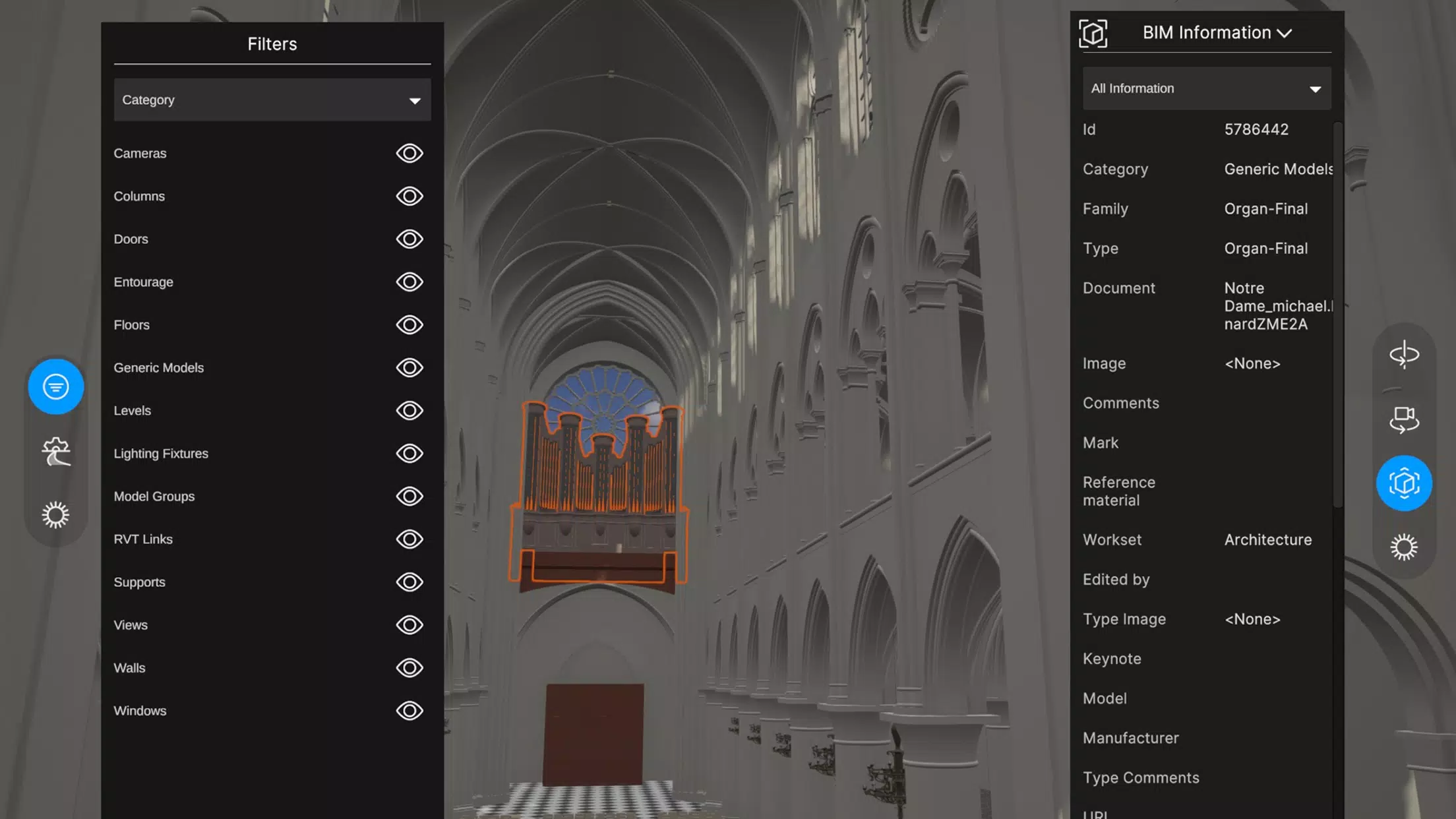Image resolution: width=1456 pixels, height=819 pixels.
Task: Click the BIM cube icon in panel header
Action: (x=1093, y=33)
